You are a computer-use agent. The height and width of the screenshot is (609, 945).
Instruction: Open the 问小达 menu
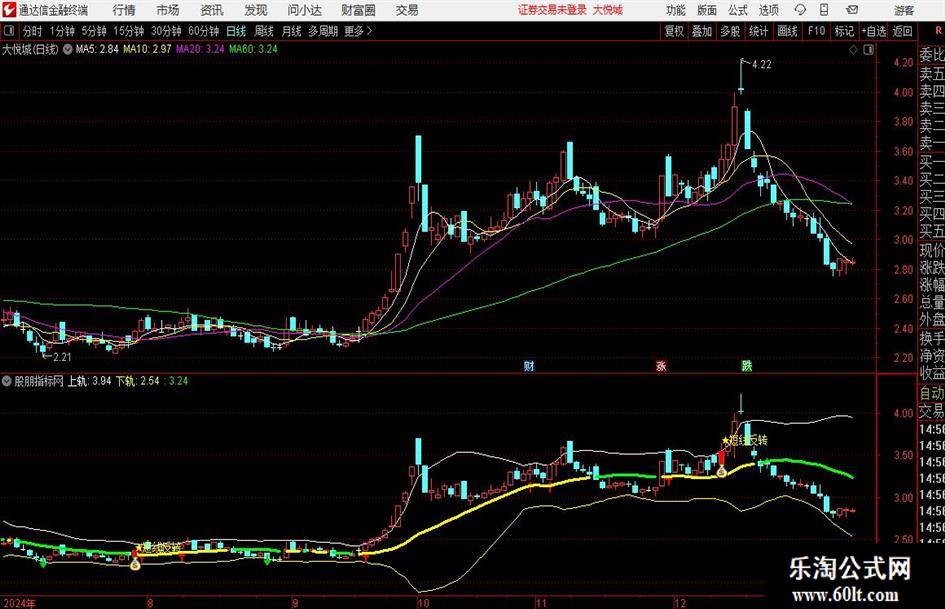pos(304,10)
